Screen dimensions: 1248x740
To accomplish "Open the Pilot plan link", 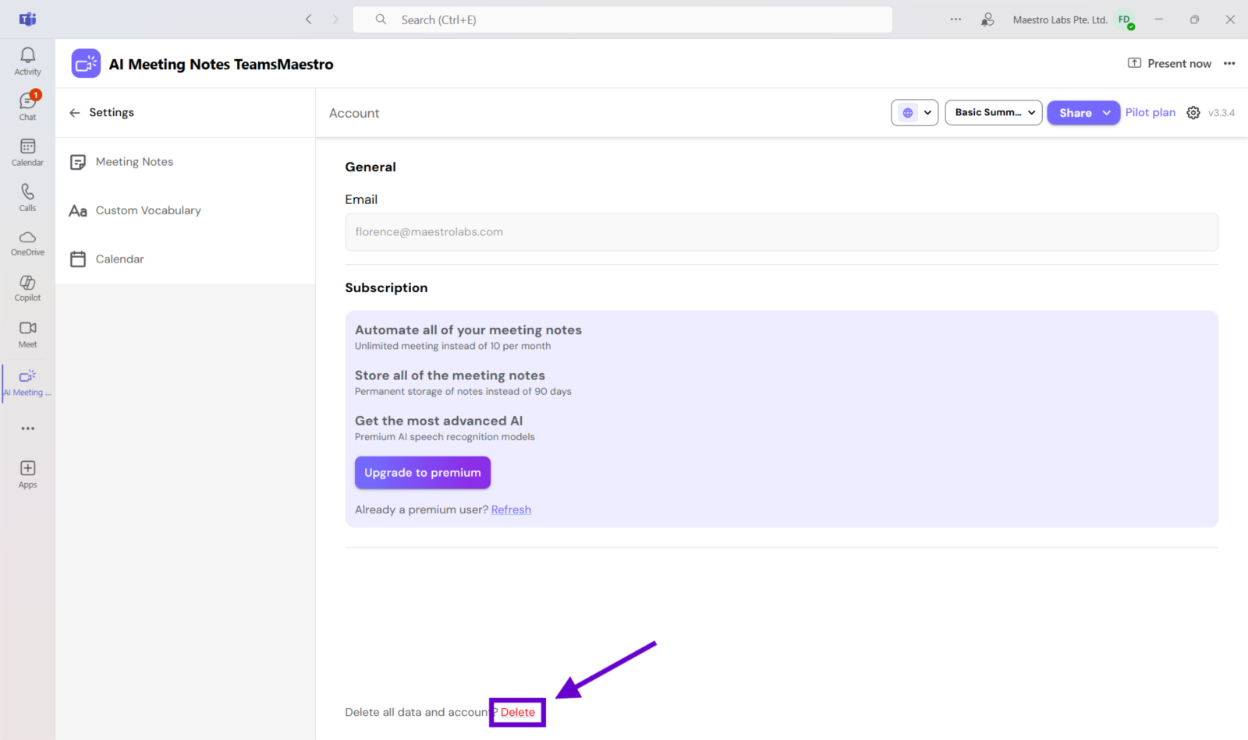I will click(1150, 113).
